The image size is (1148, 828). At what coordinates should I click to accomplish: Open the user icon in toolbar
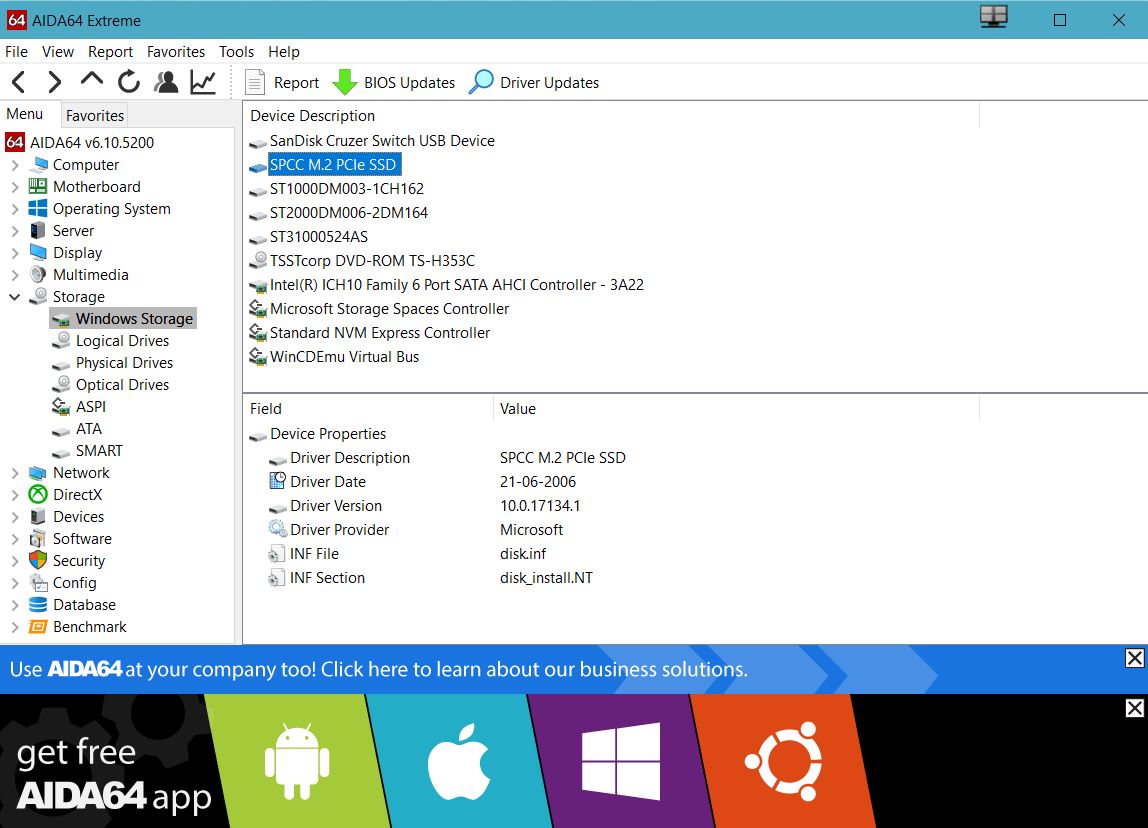click(166, 82)
